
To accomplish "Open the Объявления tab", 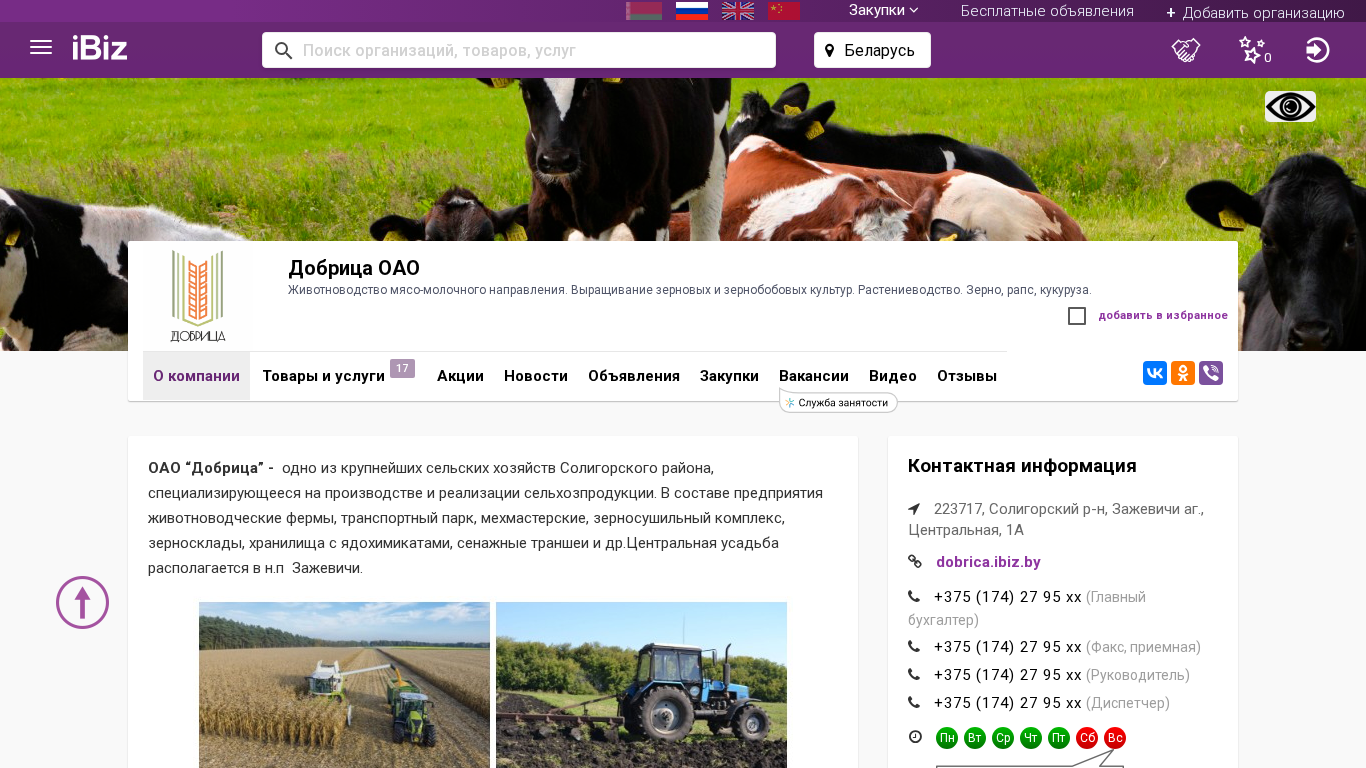I will (634, 376).
